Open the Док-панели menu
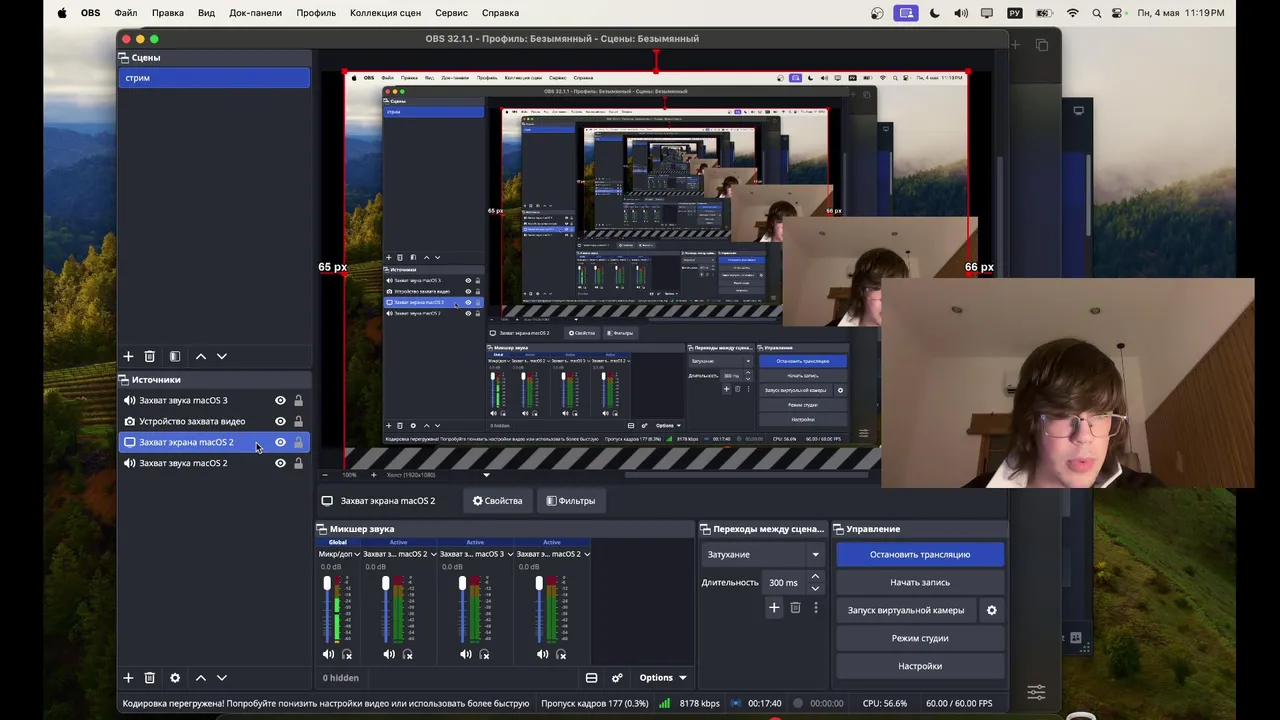Viewport: 1280px width, 720px height. click(x=255, y=13)
